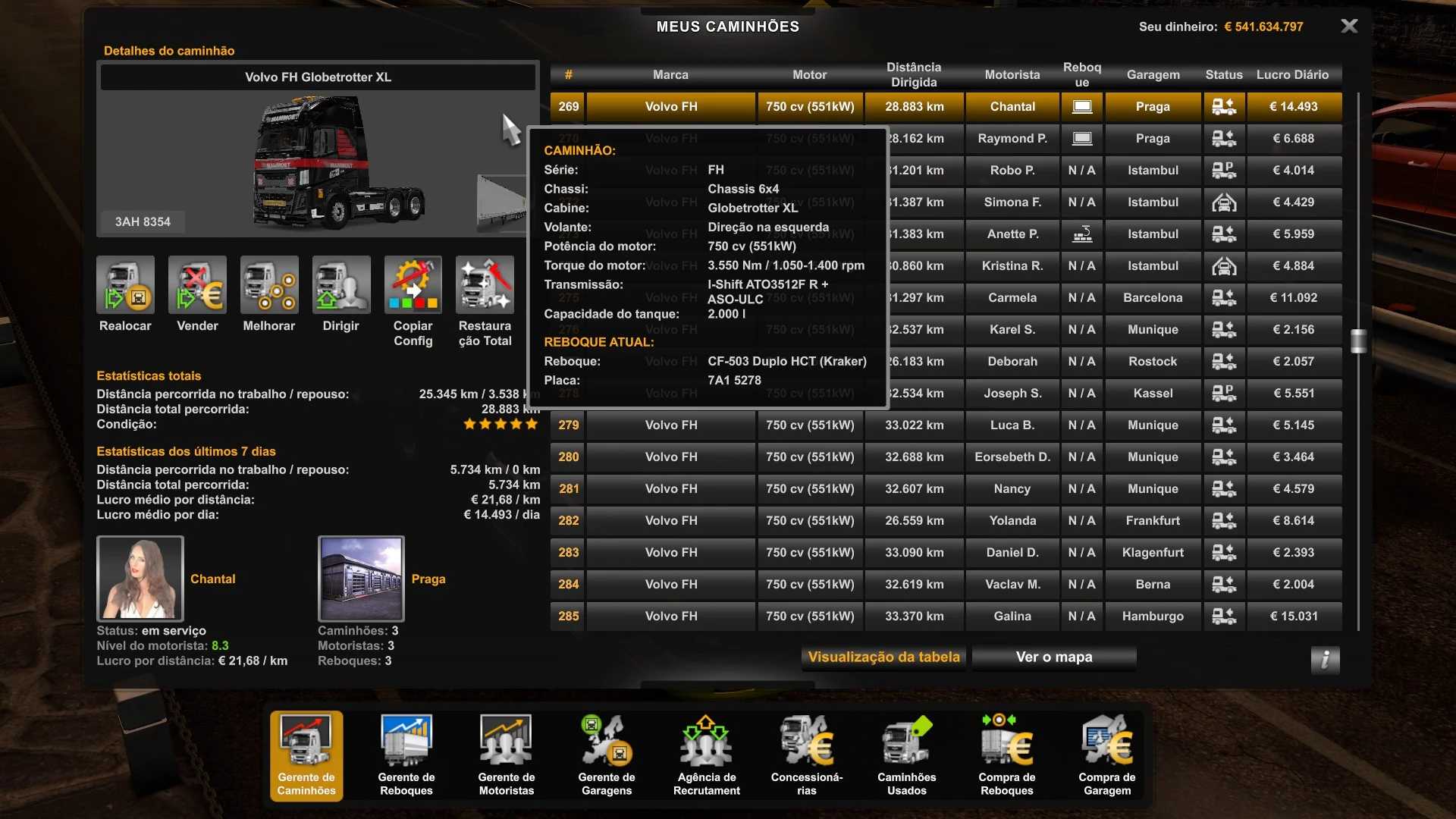Sort trucks by Motorista column header
The height and width of the screenshot is (819, 1456).
click(1012, 75)
